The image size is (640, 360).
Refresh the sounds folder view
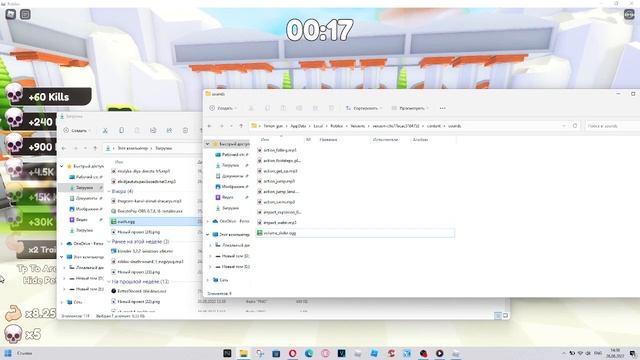click(575, 126)
